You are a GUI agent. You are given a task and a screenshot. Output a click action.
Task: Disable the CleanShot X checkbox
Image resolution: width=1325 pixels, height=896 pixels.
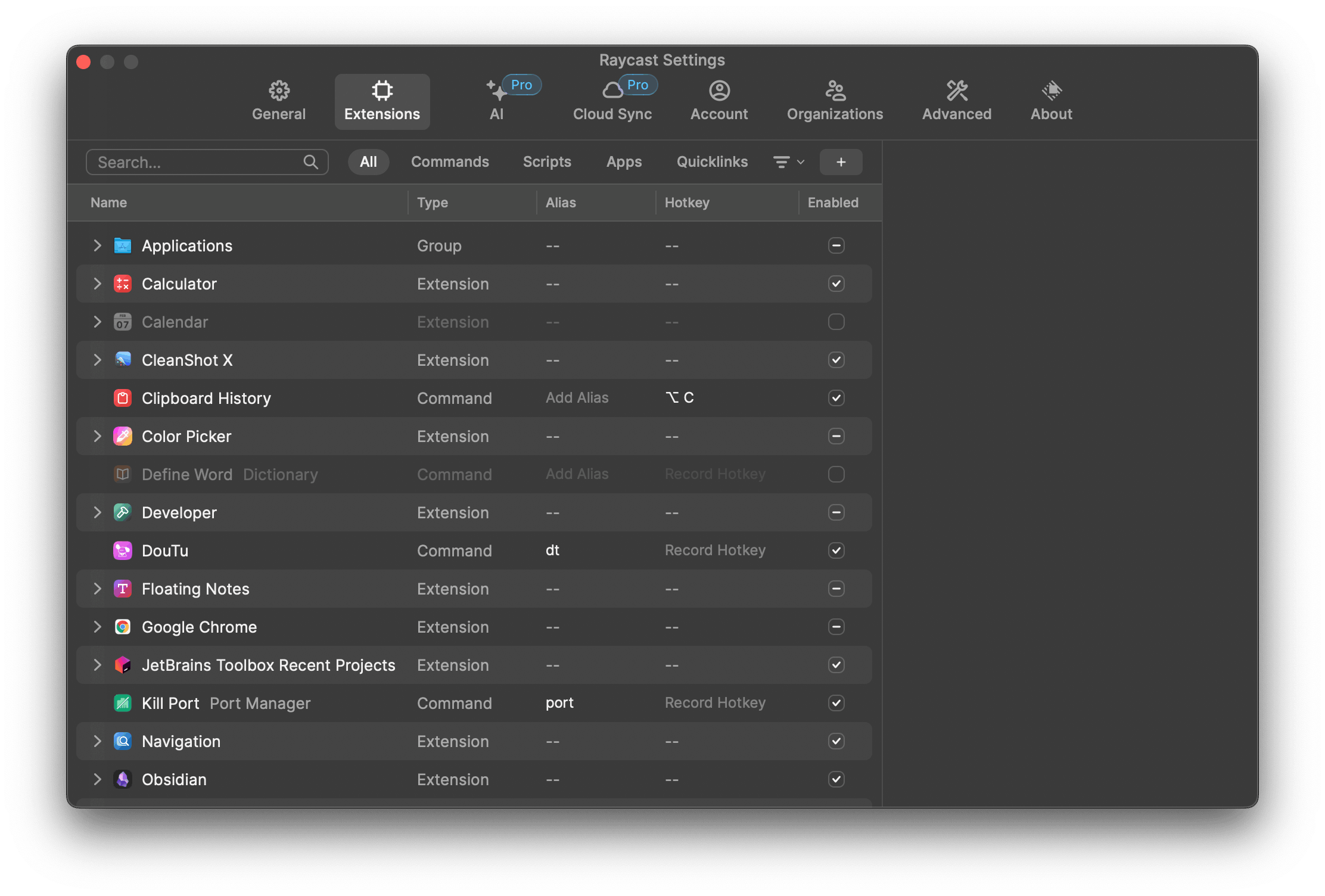836,360
